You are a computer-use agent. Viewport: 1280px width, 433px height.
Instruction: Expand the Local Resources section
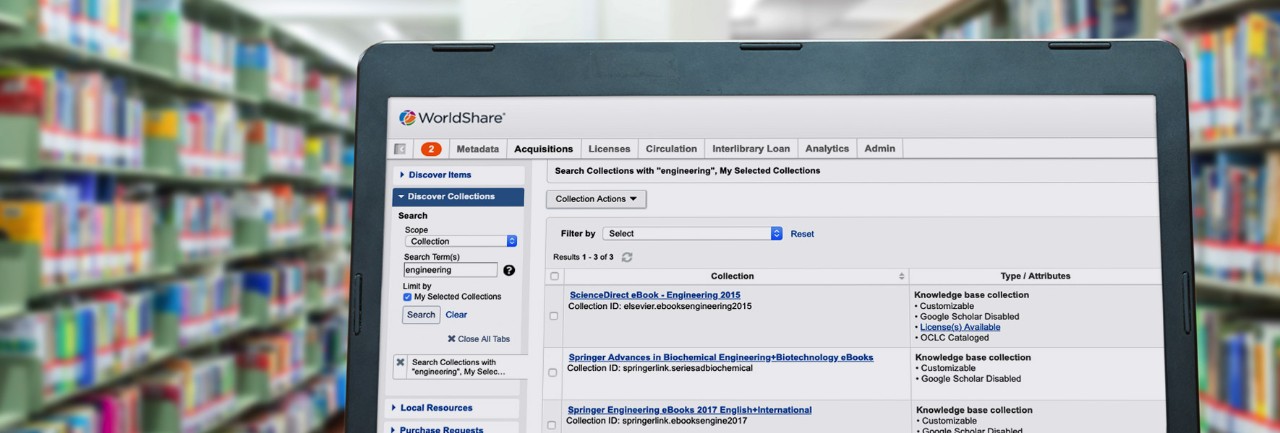pos(436,408)
